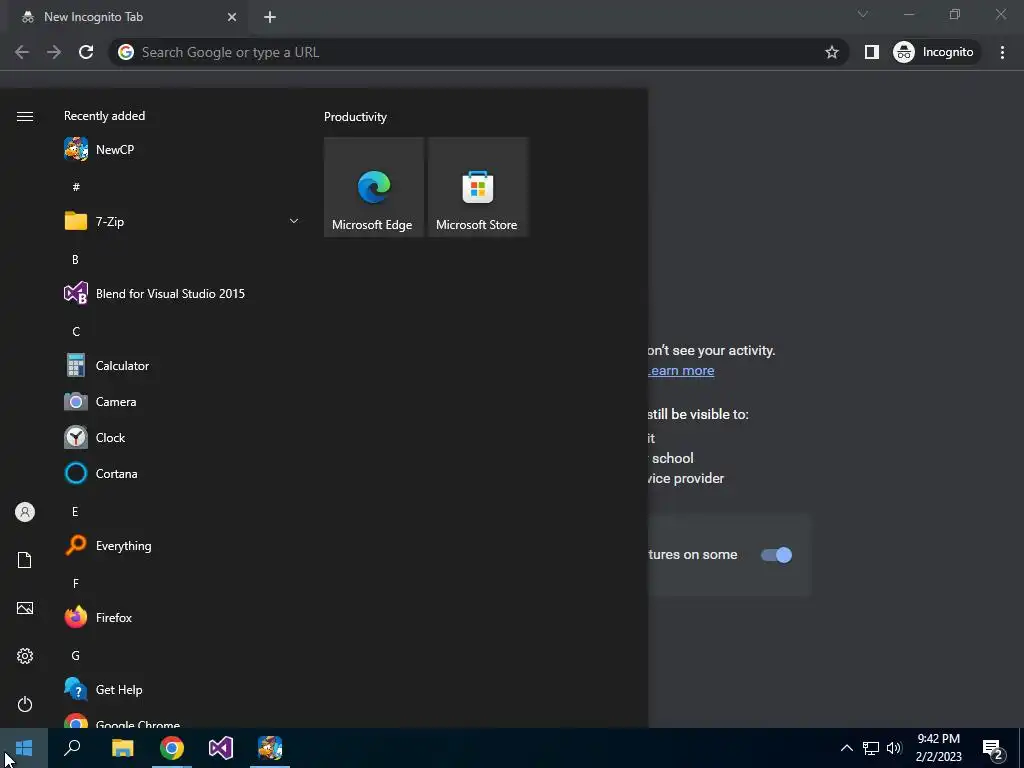Click the 'C' letter index header

(x=76, y=331)
